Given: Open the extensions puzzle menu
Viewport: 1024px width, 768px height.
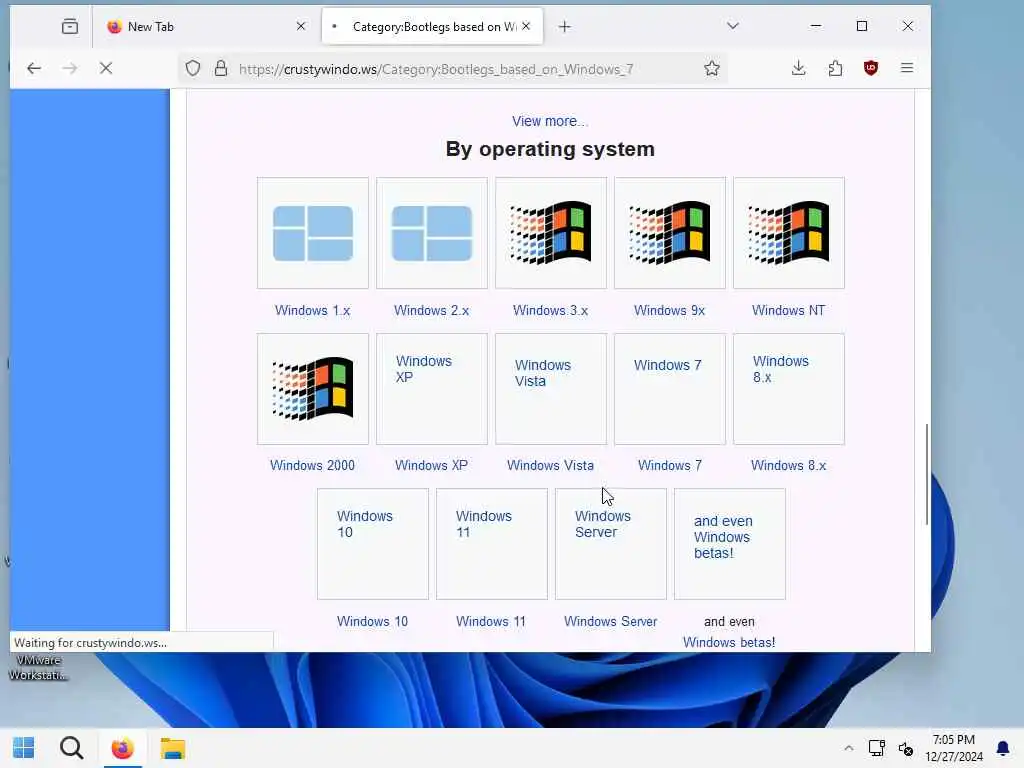Looking at the screenshot, I should [835, 68].
